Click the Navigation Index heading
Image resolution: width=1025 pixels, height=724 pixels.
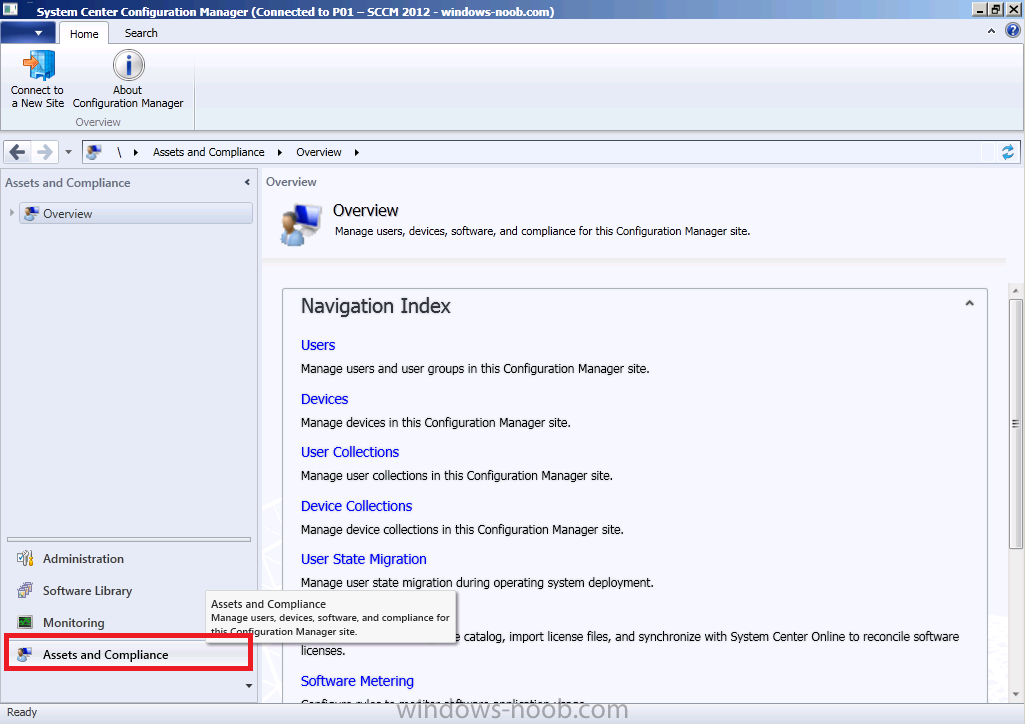376,306
